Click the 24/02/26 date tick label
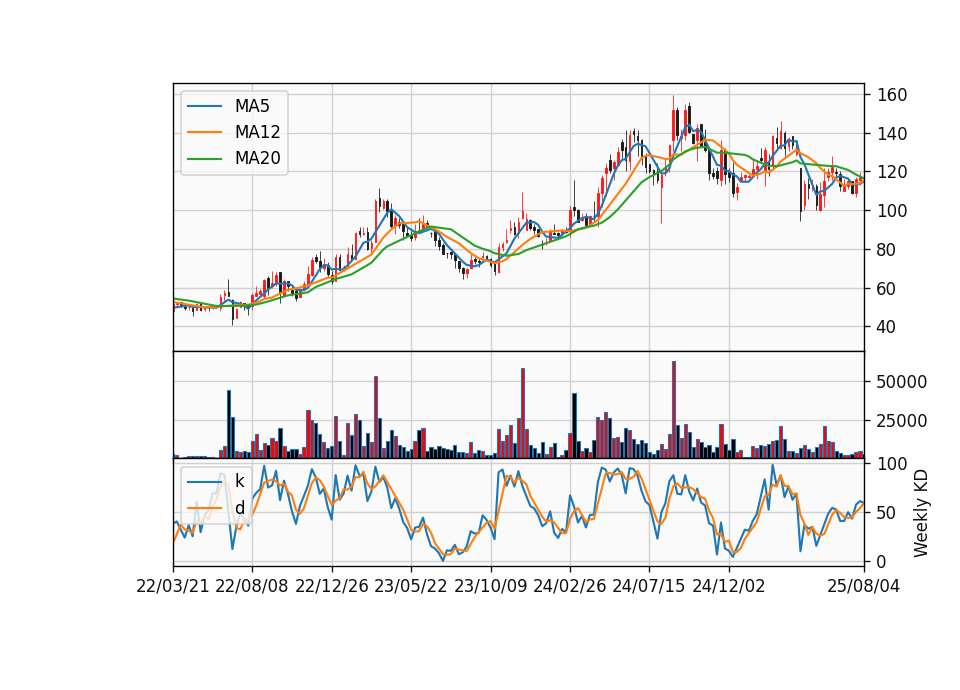The width and height of the screenshot is (960, 690). (x=569, y=586)
